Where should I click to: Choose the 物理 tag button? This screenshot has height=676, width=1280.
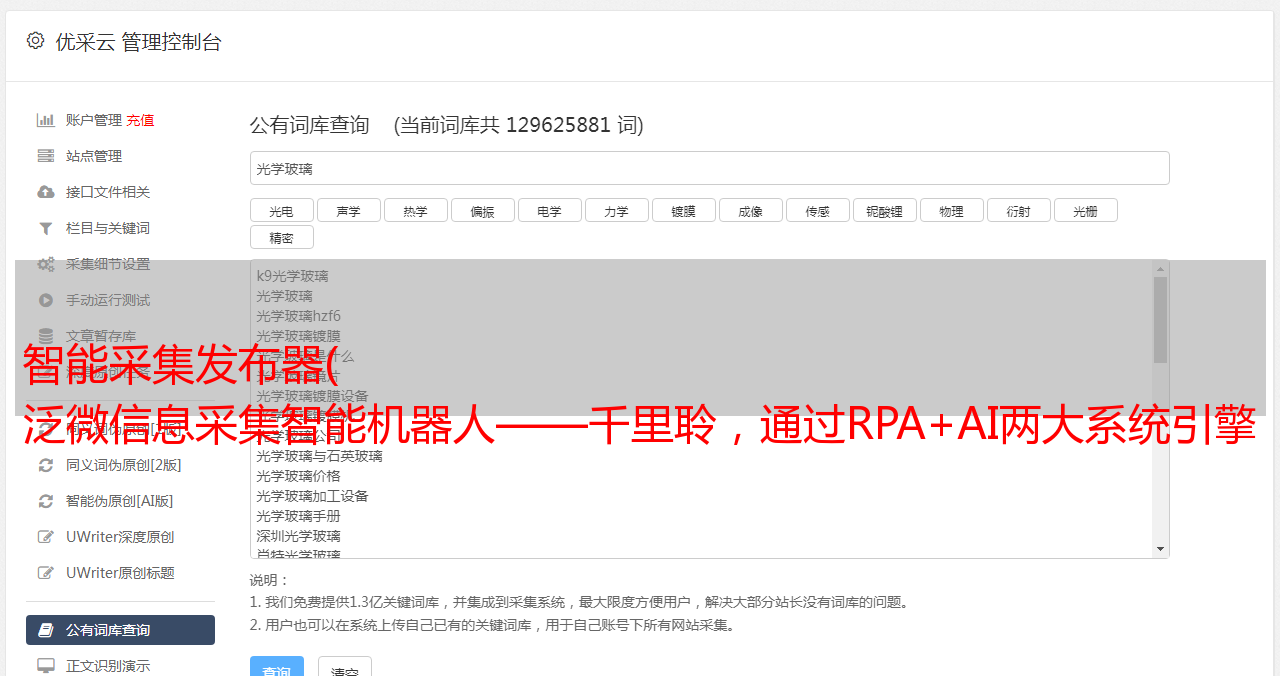951,210
